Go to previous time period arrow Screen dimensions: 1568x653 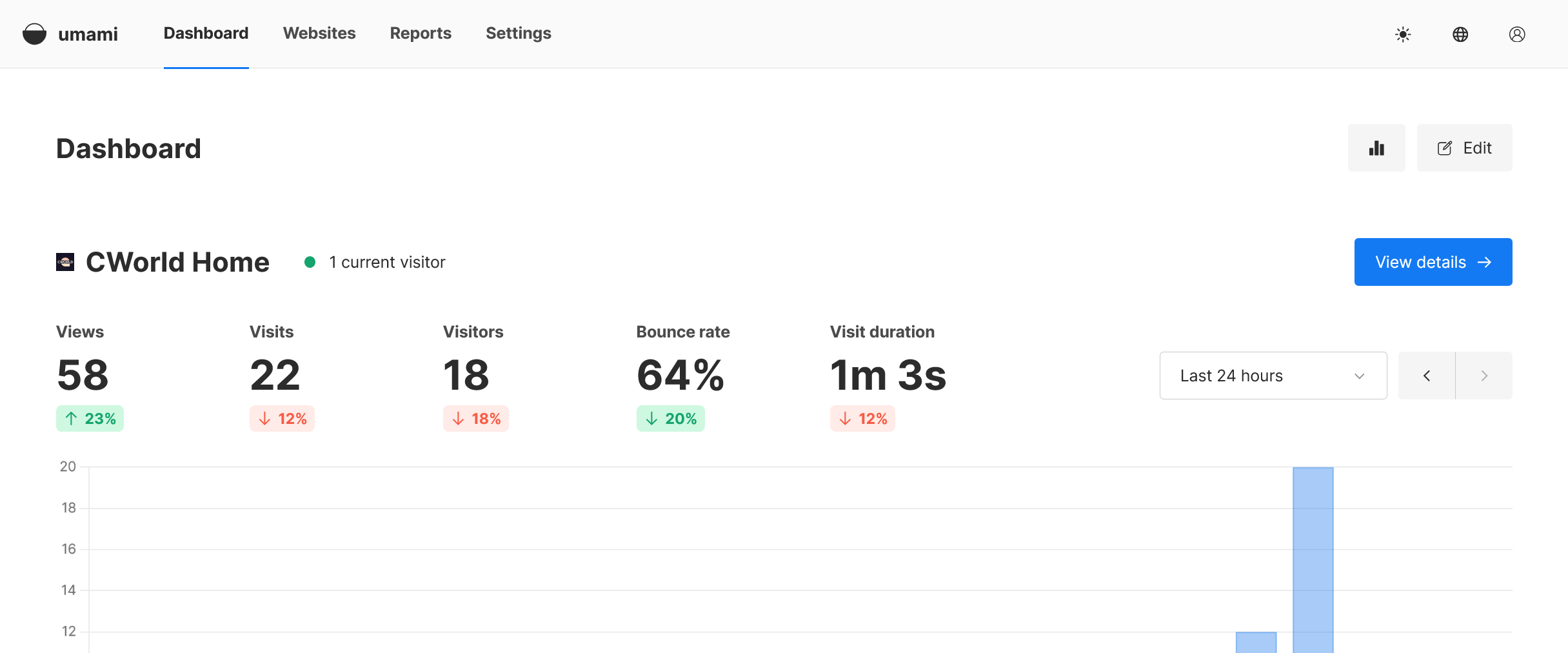tap(1427, 376)
